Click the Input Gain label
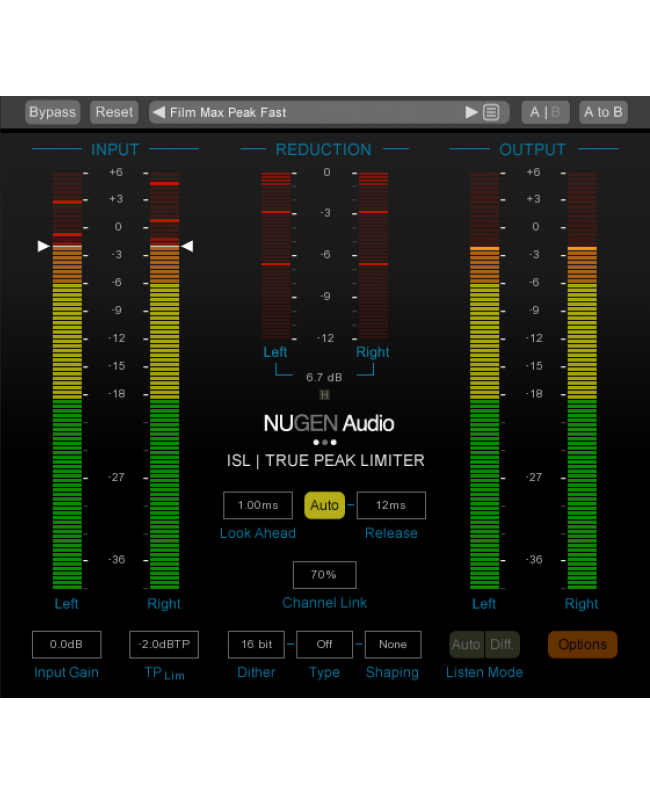Image resolution: width=650 pixels, height=794 pixels. [66, 672]
